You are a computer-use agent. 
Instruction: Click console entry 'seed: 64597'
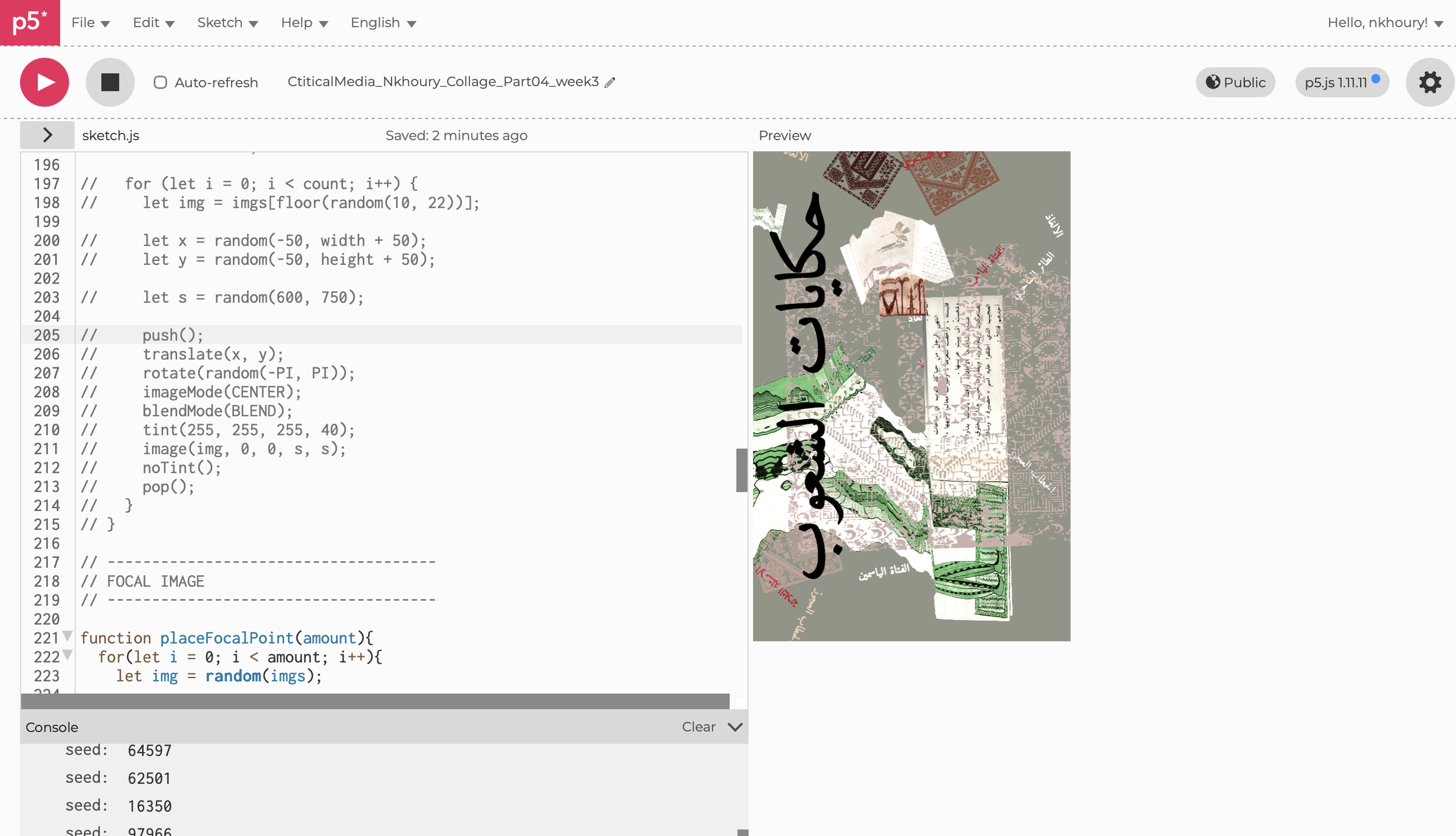pos(118,750)
